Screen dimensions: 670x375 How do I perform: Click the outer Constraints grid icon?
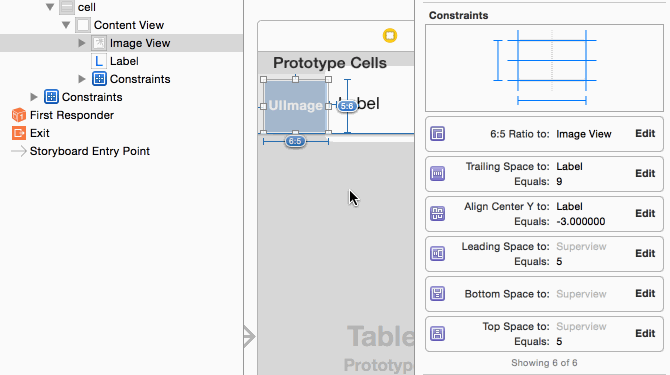(51, 97)
